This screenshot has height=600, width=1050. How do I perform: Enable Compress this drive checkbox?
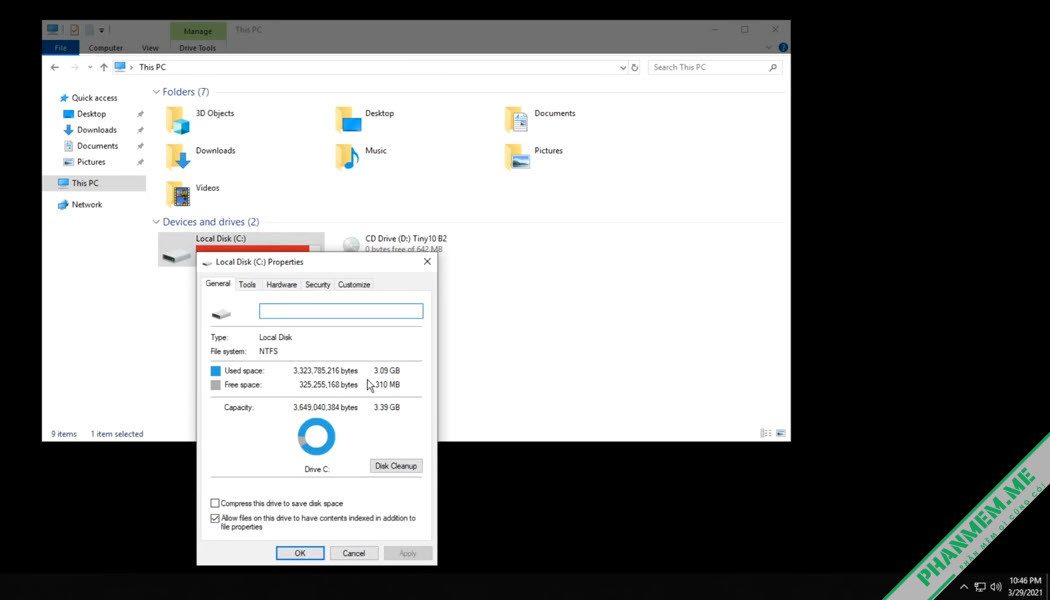[215, 503]
